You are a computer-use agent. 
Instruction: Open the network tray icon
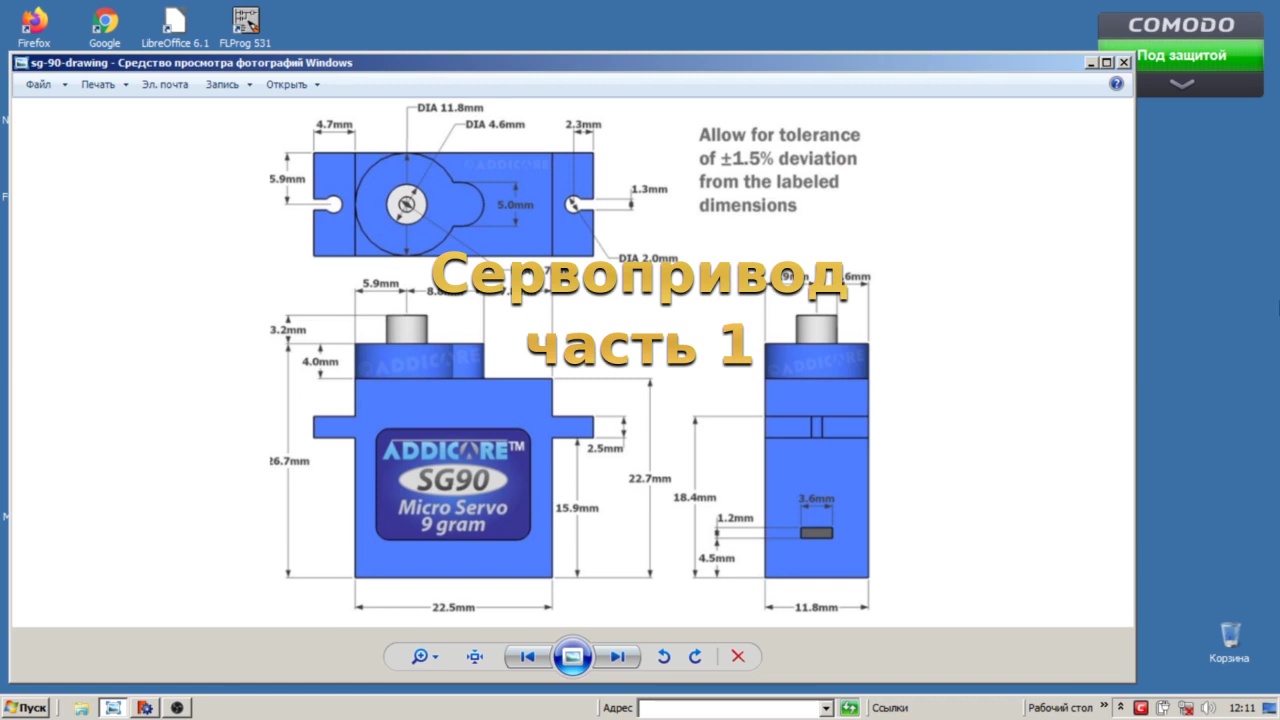click(1185, 708)
